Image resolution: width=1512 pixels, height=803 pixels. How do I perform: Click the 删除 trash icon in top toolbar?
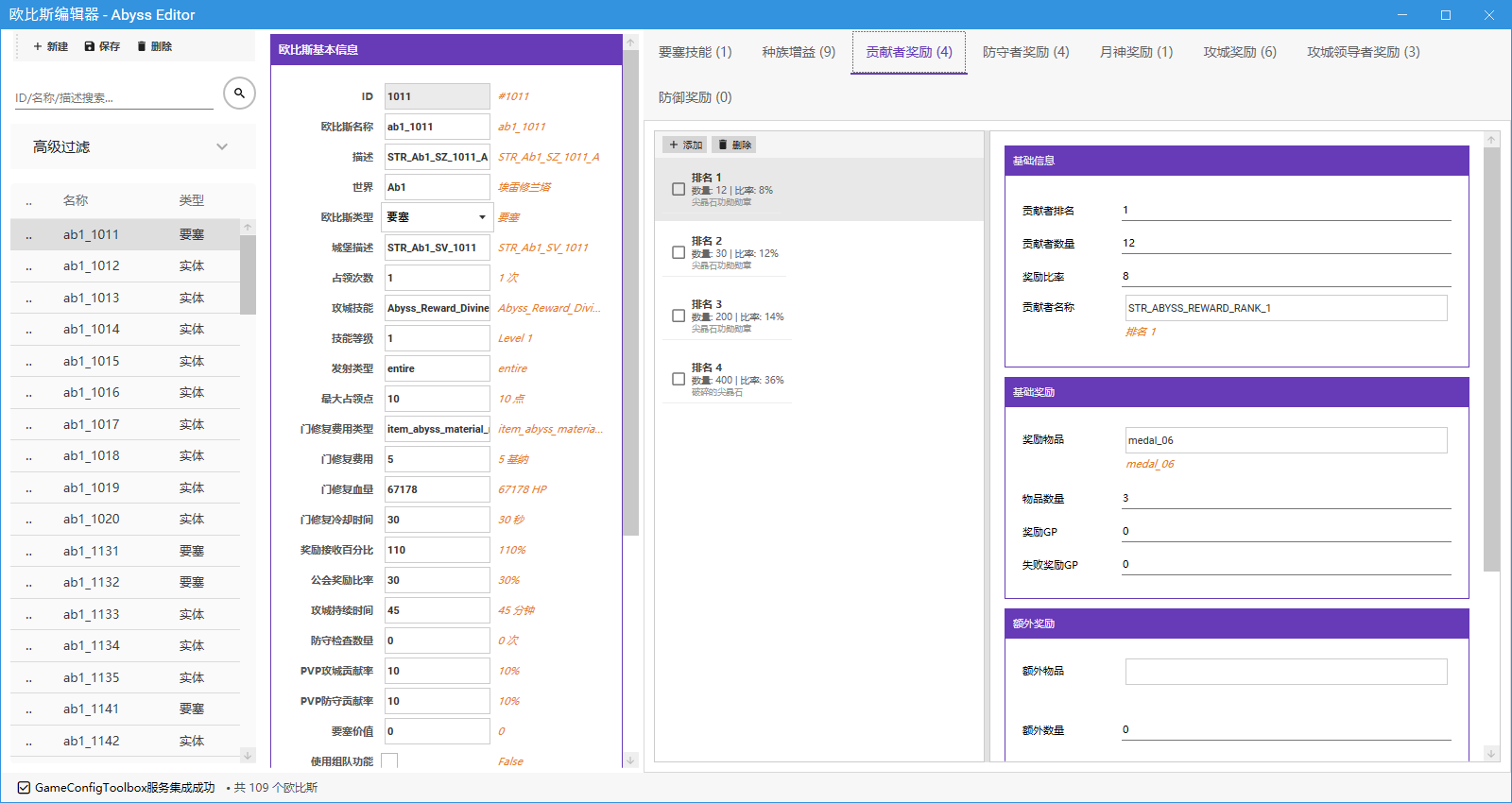coord(142,46)
